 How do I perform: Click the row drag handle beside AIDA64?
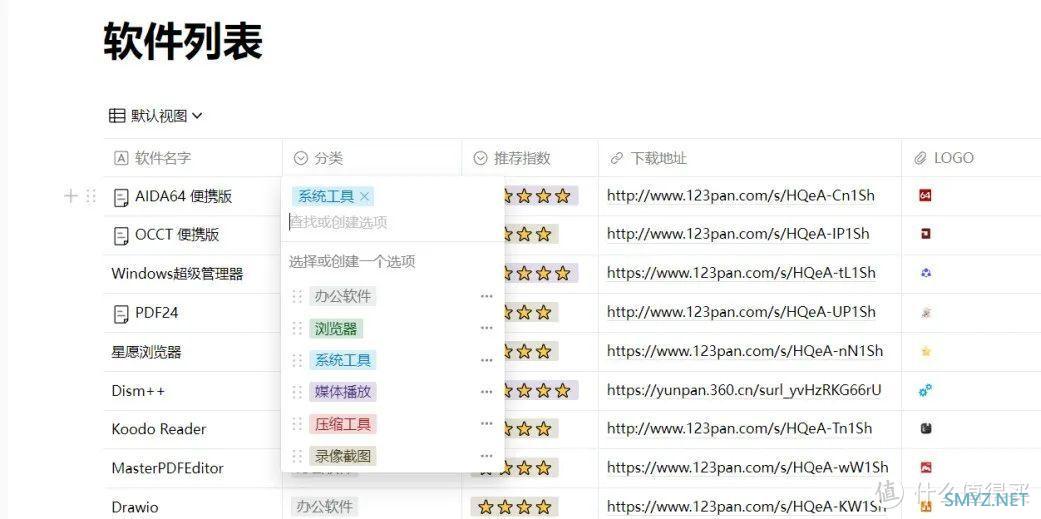pyautogui.click(x=91, y=196)
